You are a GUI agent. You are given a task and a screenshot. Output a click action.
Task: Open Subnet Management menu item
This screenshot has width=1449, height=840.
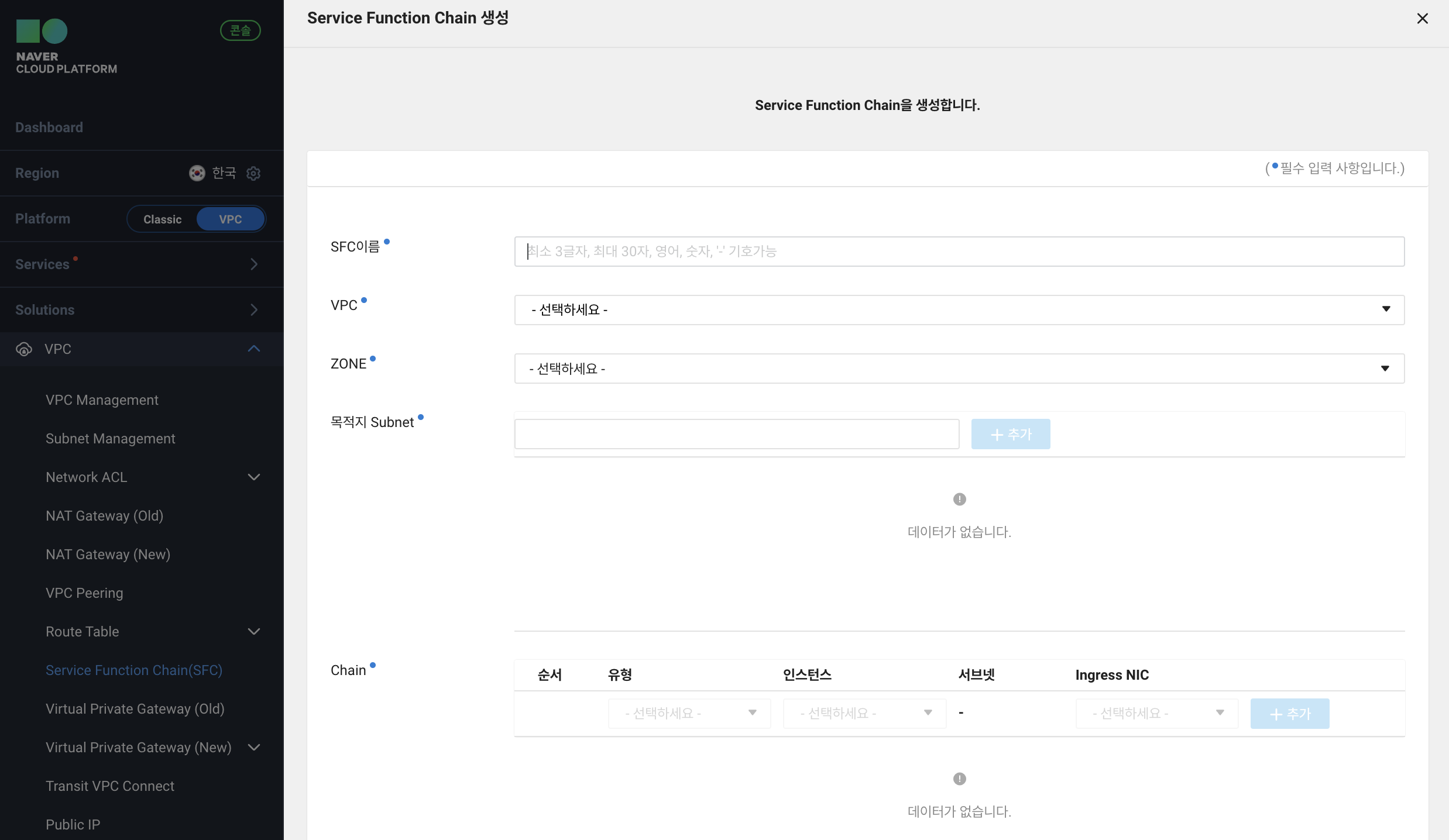click(x=110, y=439)
